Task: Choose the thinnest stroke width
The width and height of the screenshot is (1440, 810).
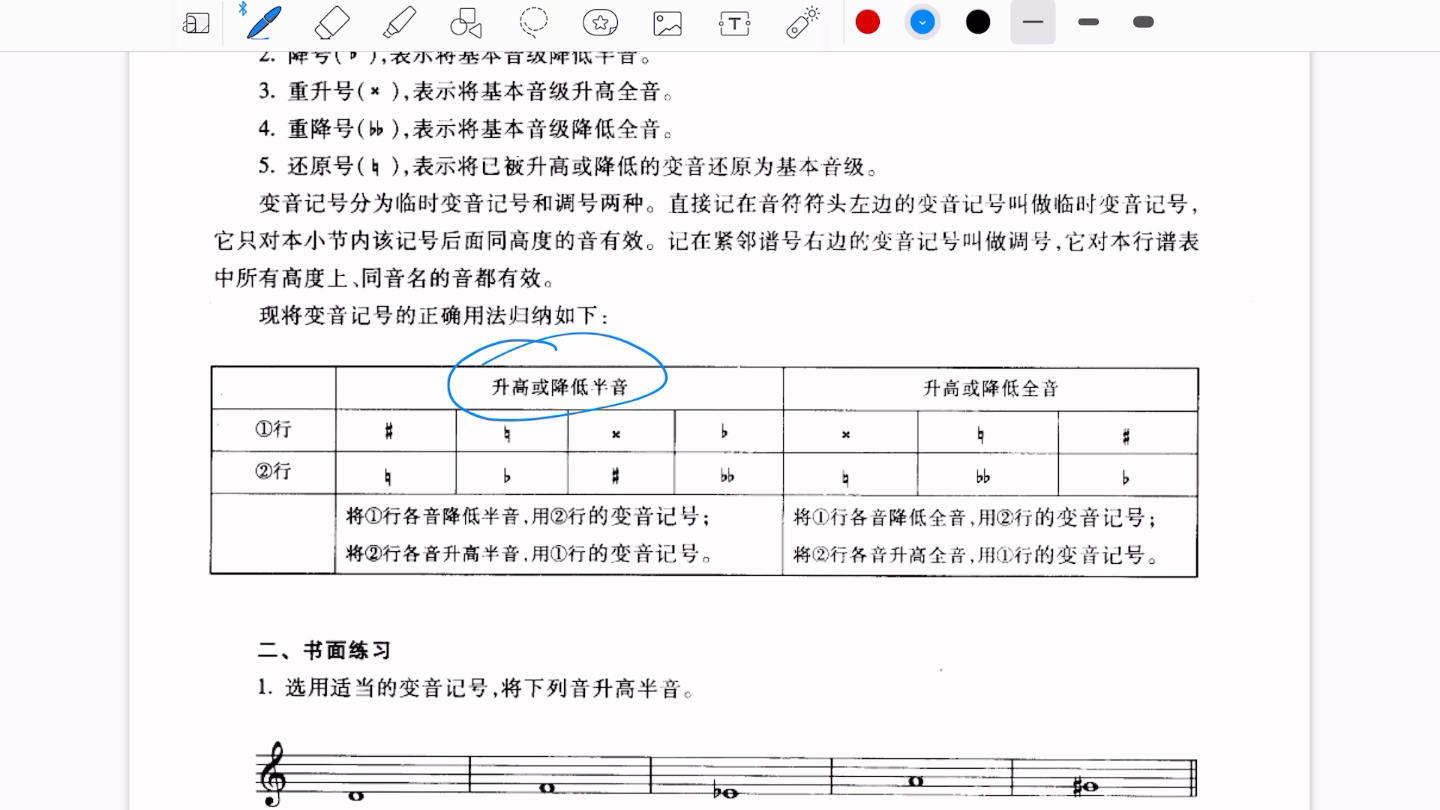Action: click(x=1033, y=22)
